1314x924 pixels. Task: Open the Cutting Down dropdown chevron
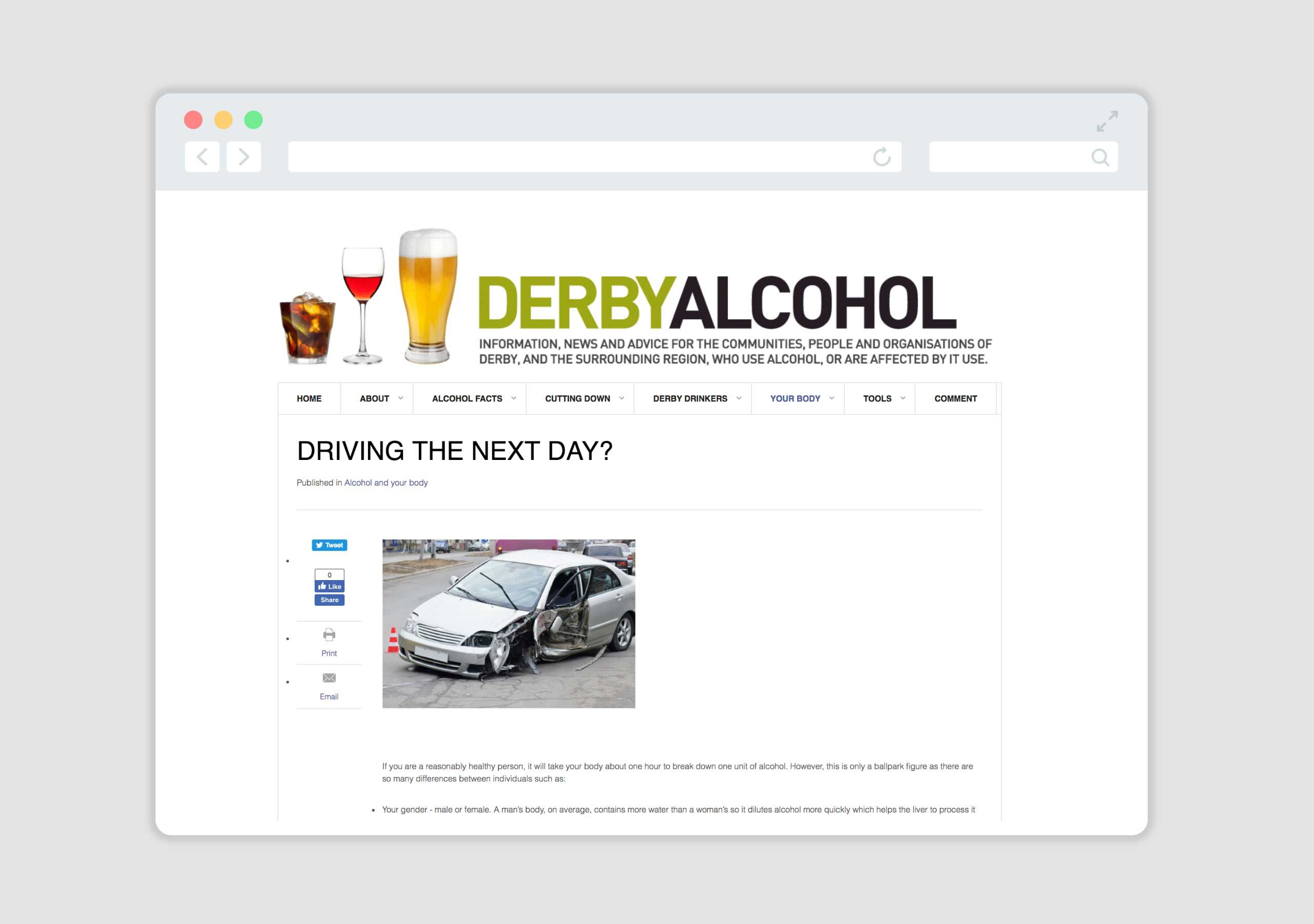pos(622,398)
